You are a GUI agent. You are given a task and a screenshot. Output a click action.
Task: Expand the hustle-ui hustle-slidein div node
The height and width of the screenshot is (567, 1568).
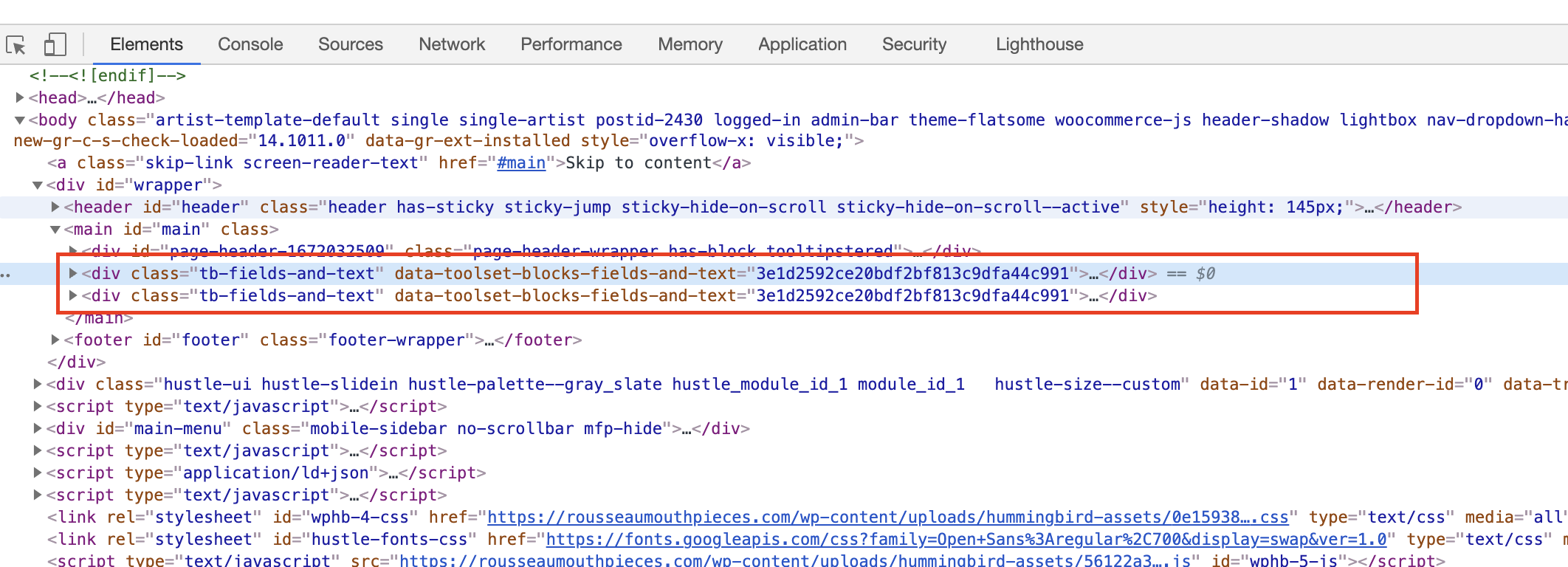(37, 384)
